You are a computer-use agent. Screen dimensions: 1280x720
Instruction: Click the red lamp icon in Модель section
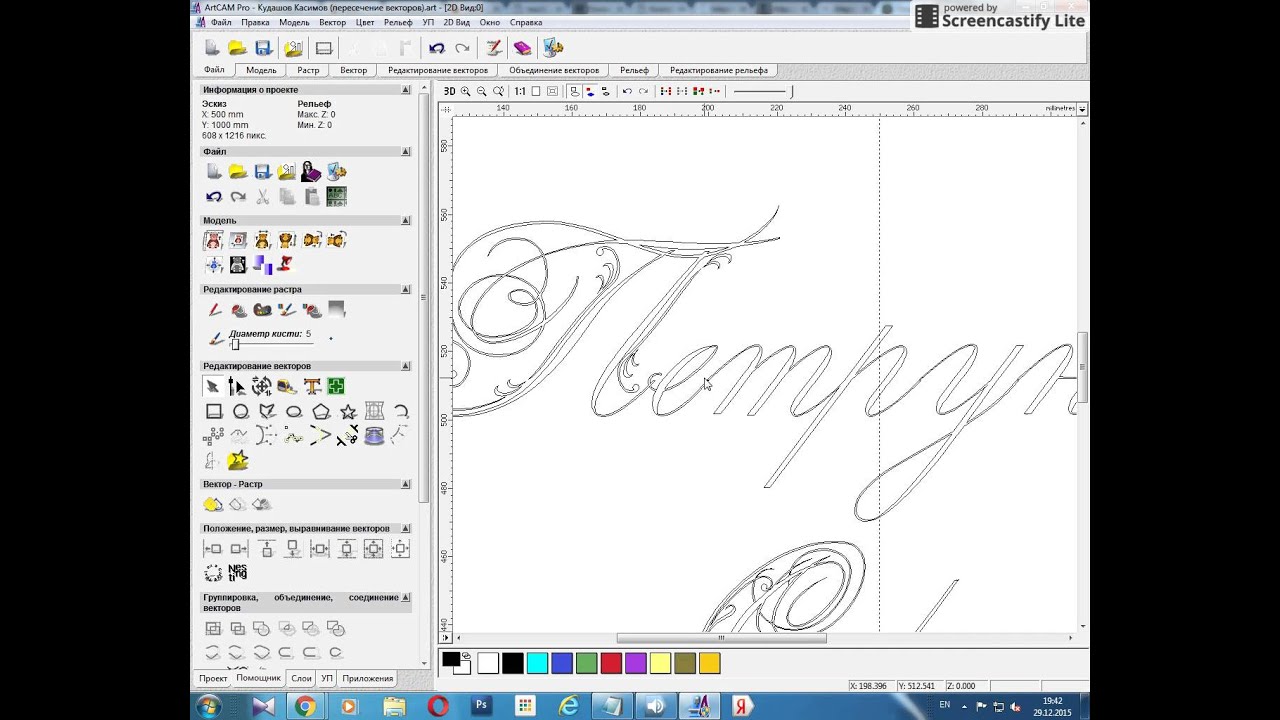[286, 264]
